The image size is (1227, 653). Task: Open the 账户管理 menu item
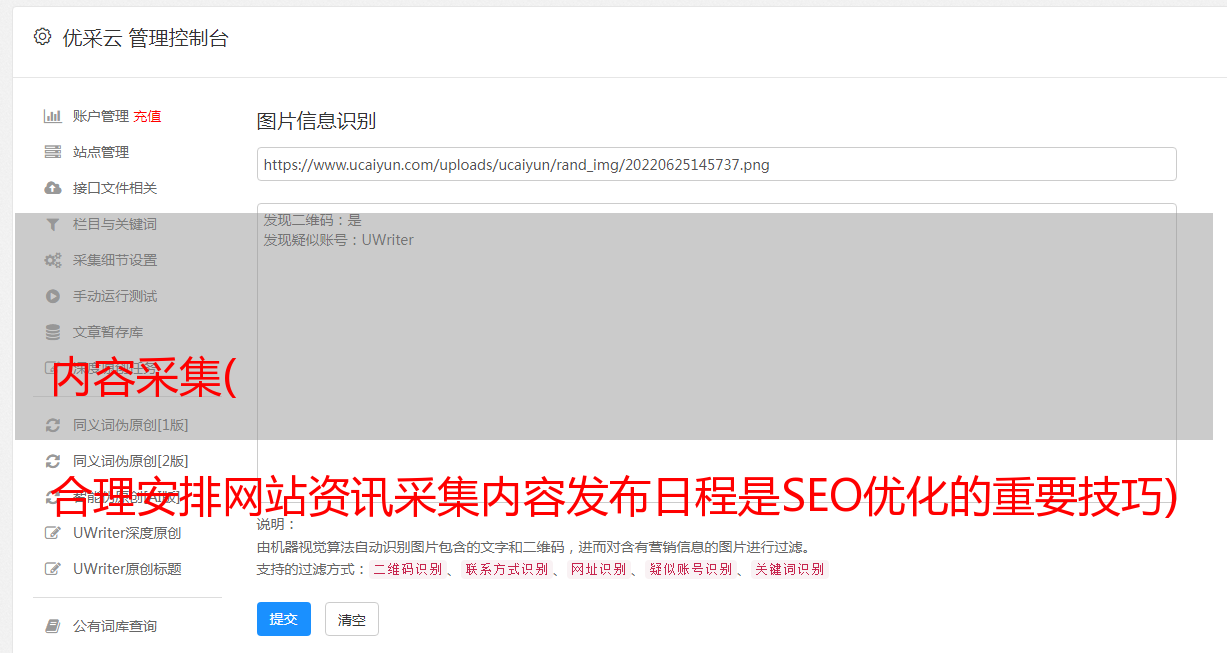click(x=100, y=116)
